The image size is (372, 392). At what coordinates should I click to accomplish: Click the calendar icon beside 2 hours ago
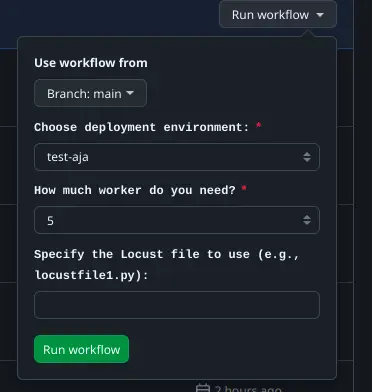[203, 389]
